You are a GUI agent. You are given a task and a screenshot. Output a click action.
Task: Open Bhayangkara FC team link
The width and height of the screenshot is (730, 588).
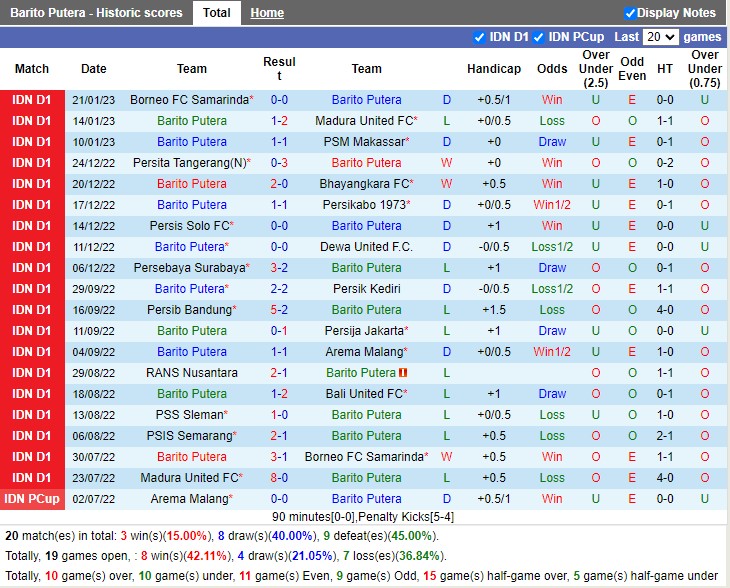point(364,184)
